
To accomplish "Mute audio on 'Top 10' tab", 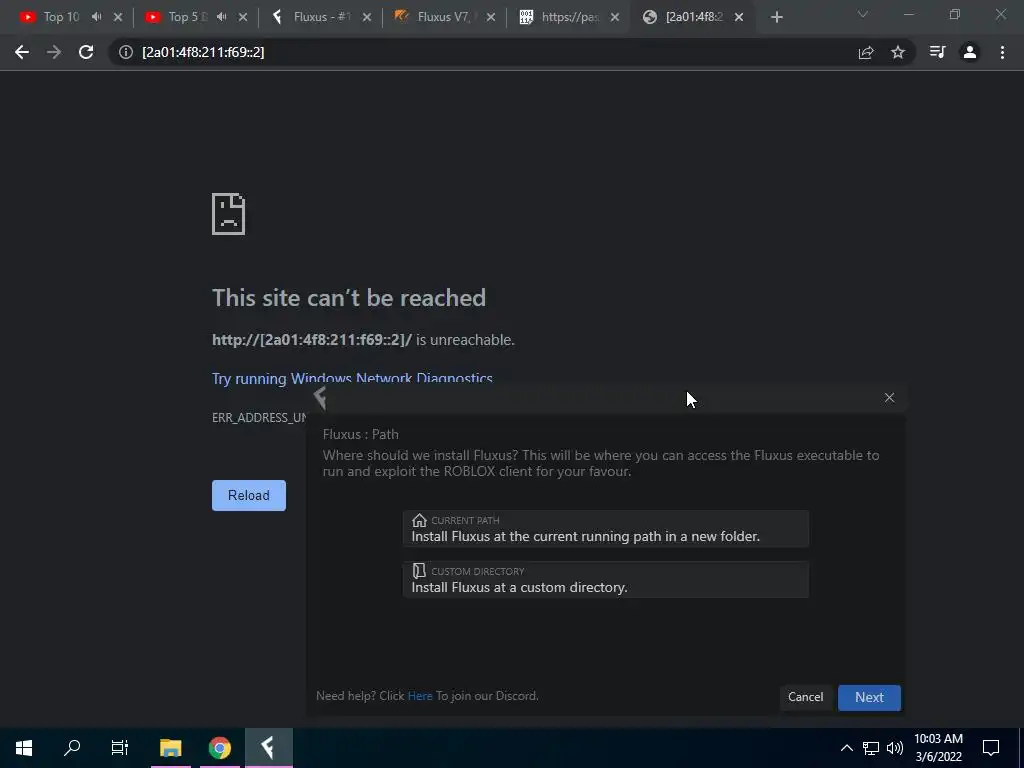I will point(97,17).
